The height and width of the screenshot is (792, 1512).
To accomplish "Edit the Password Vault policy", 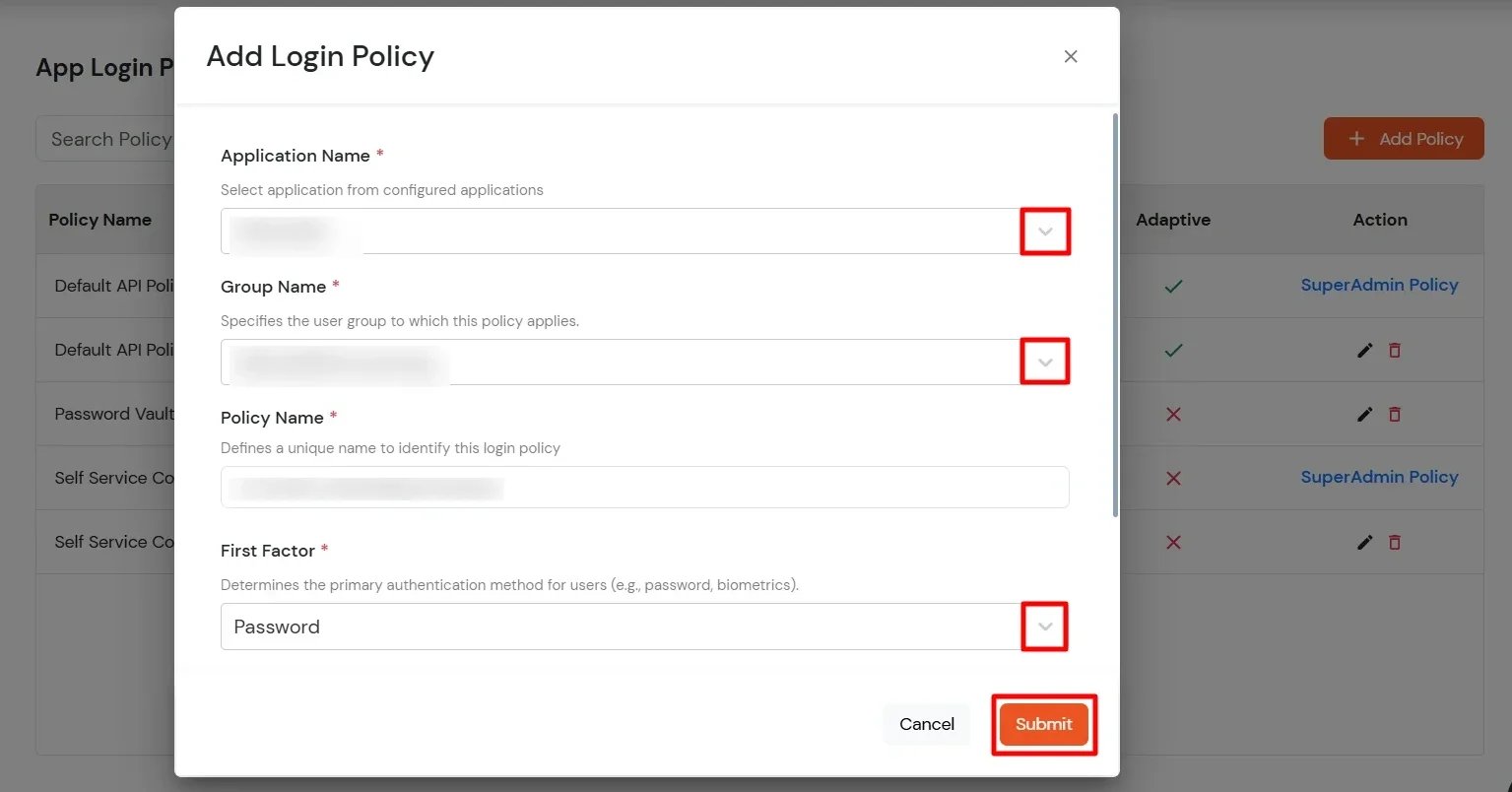I will tap(1364, 414).
